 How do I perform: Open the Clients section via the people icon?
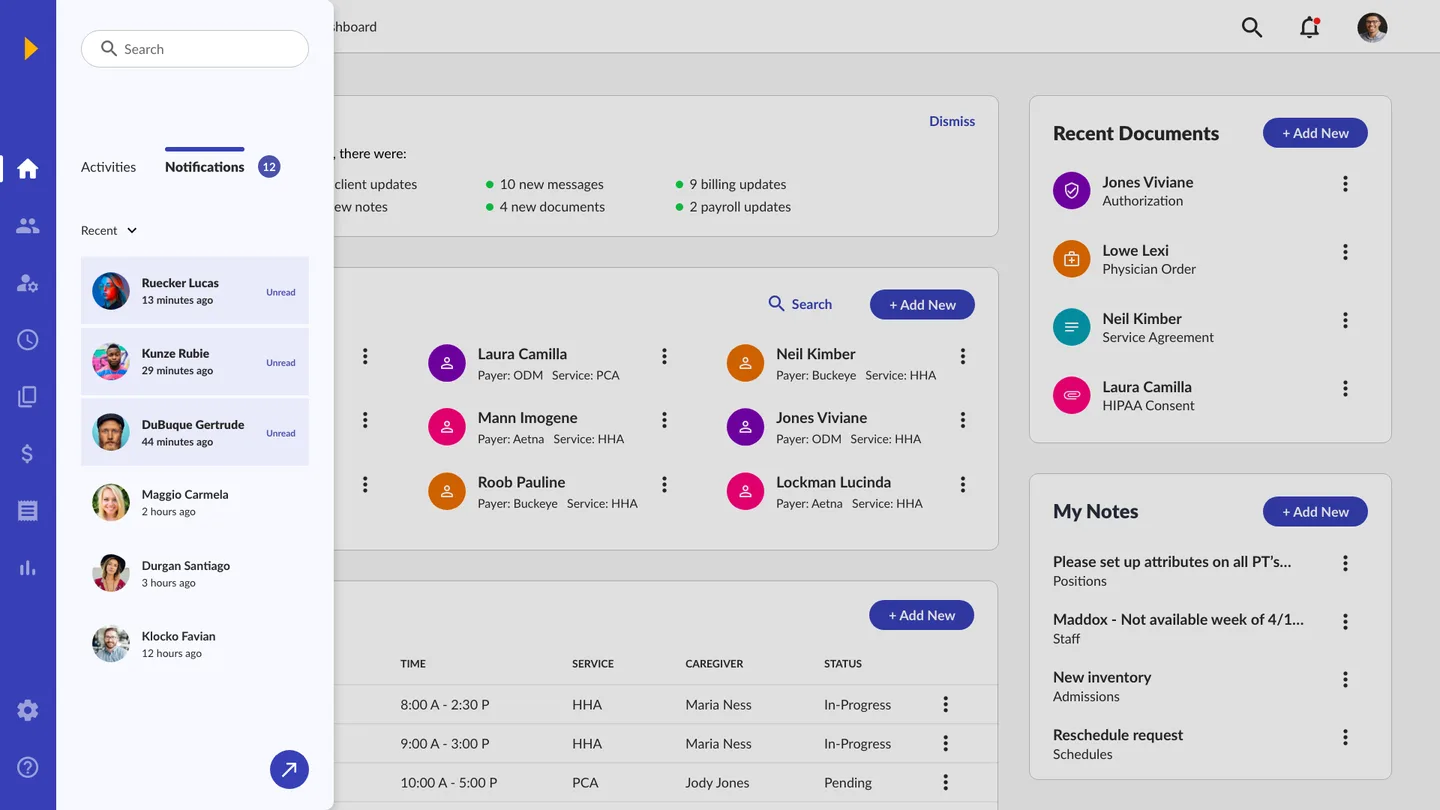[27, 225]
